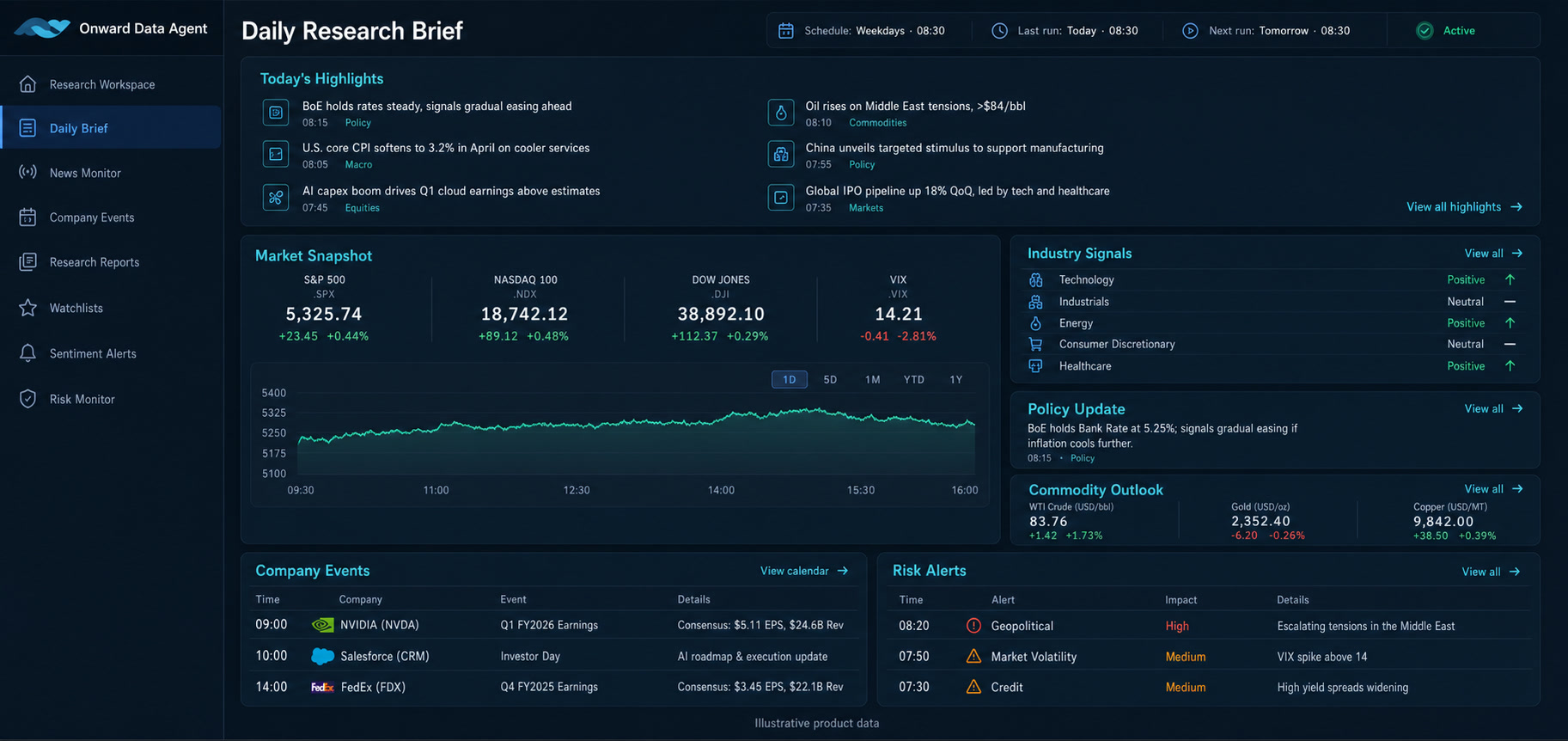Click the VIX value 14.21
This screenshot has height=741, width=1568.
click(x=899, y=314)
